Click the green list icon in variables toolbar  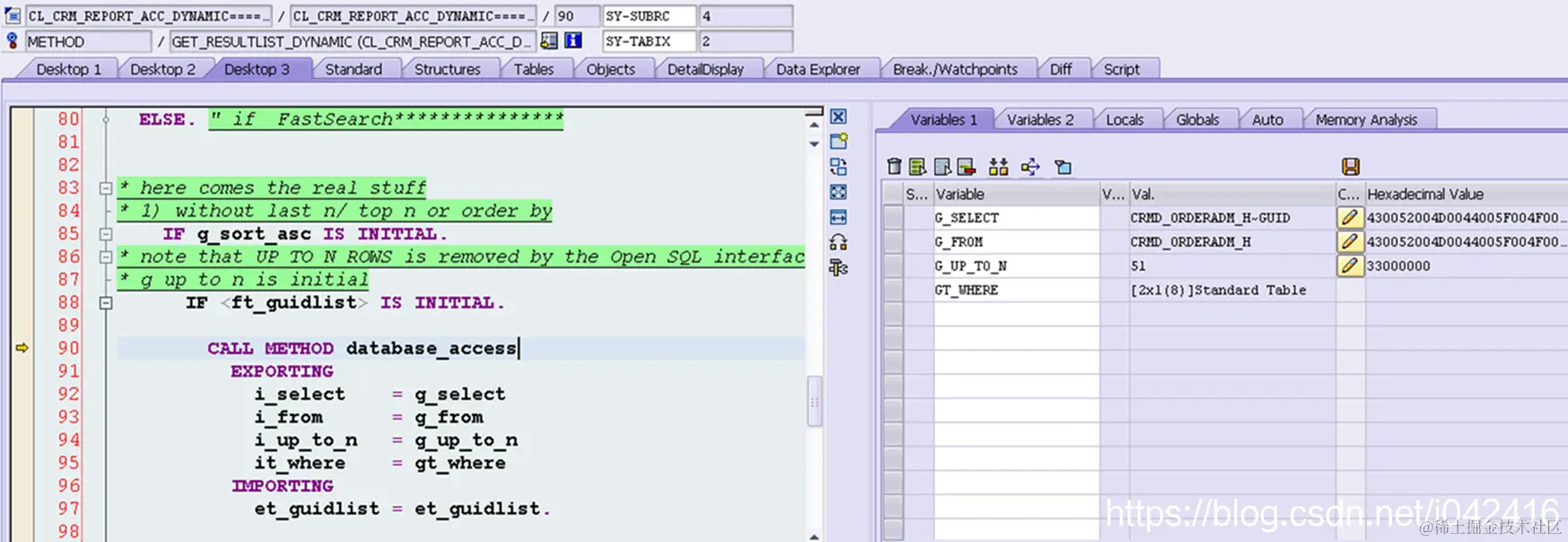pyautogui.click(x=917, y=167)
